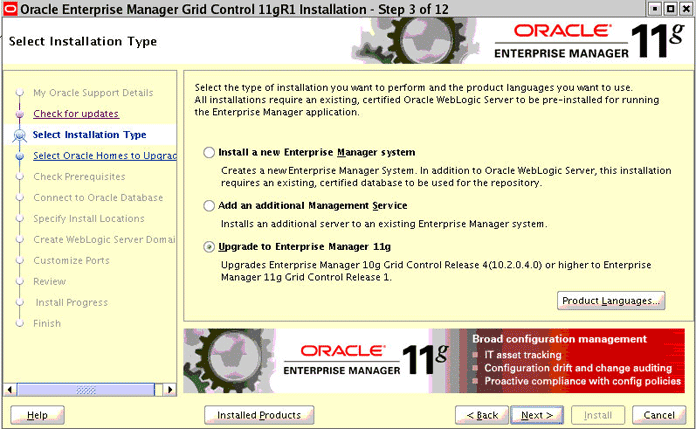
Task: Proceed with the Next button
Action: tap(537, 415)
